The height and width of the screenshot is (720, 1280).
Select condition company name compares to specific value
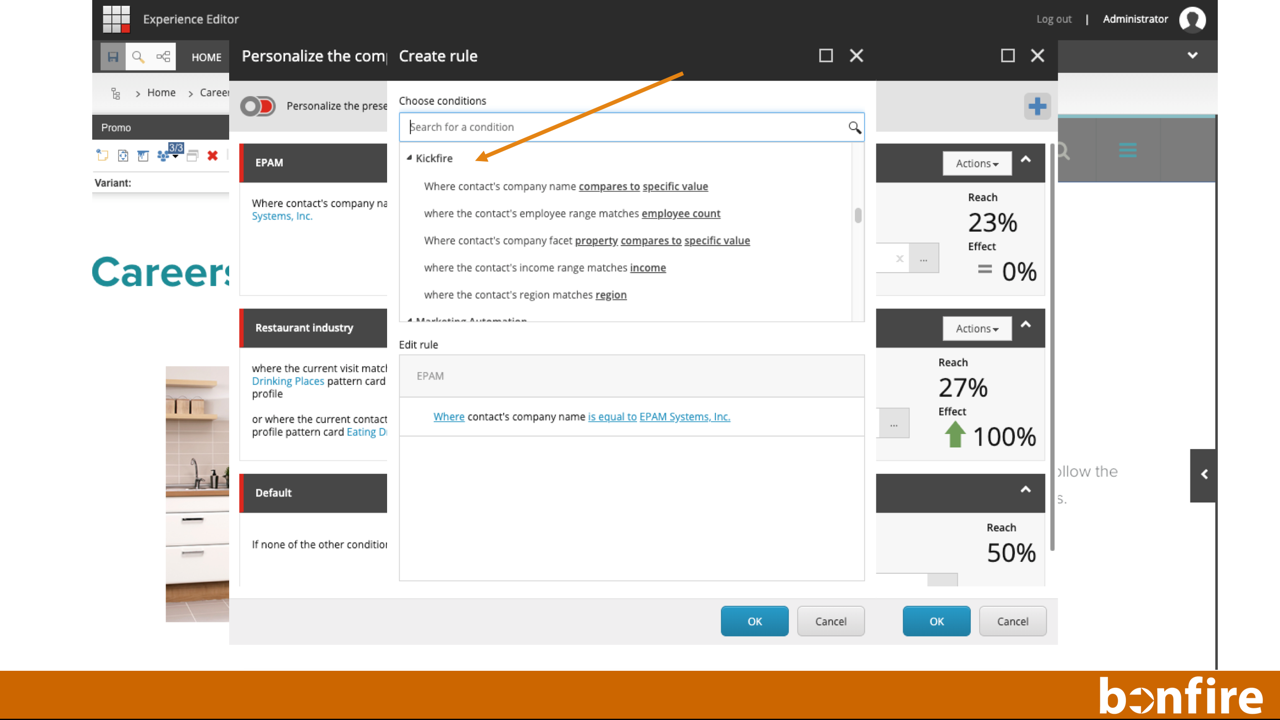(566, 186)
